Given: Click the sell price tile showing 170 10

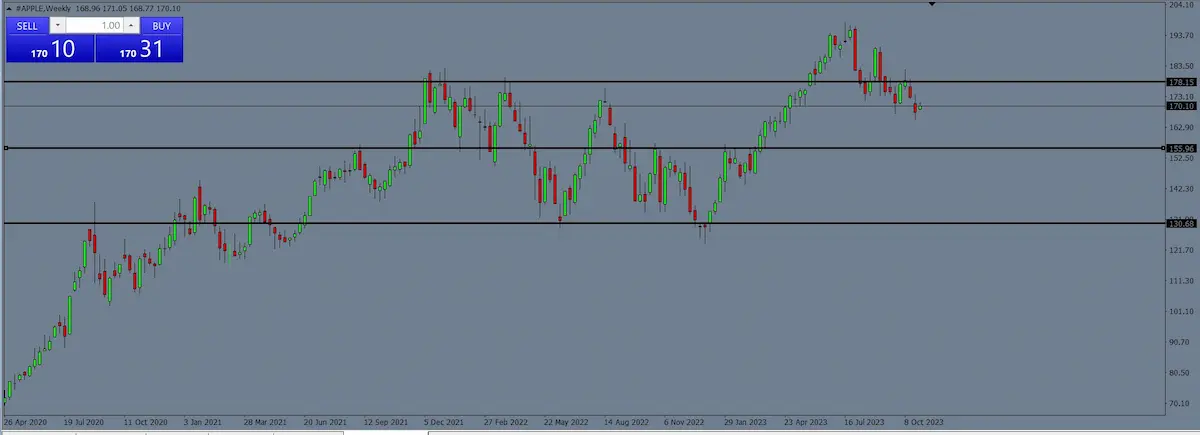Looking at the screenshot, I should coord(50,49).
